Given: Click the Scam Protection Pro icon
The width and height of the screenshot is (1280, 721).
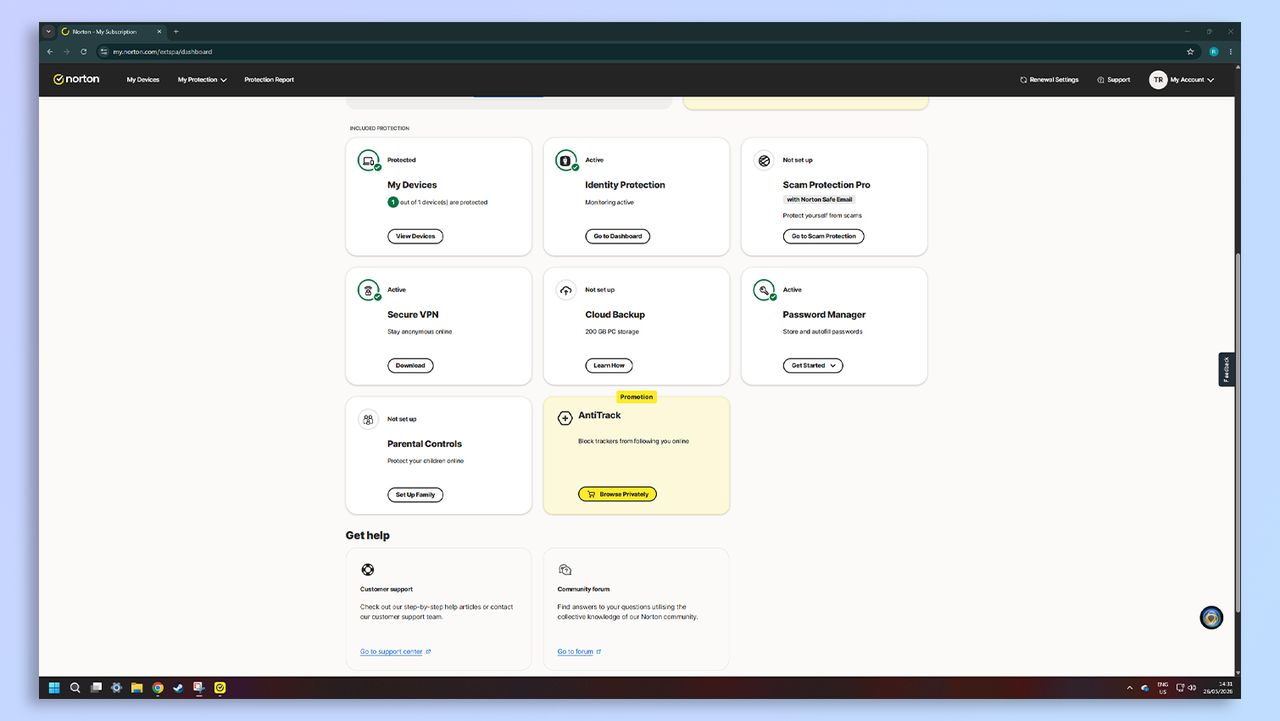Looking at the screenshot, I should 764,160.
